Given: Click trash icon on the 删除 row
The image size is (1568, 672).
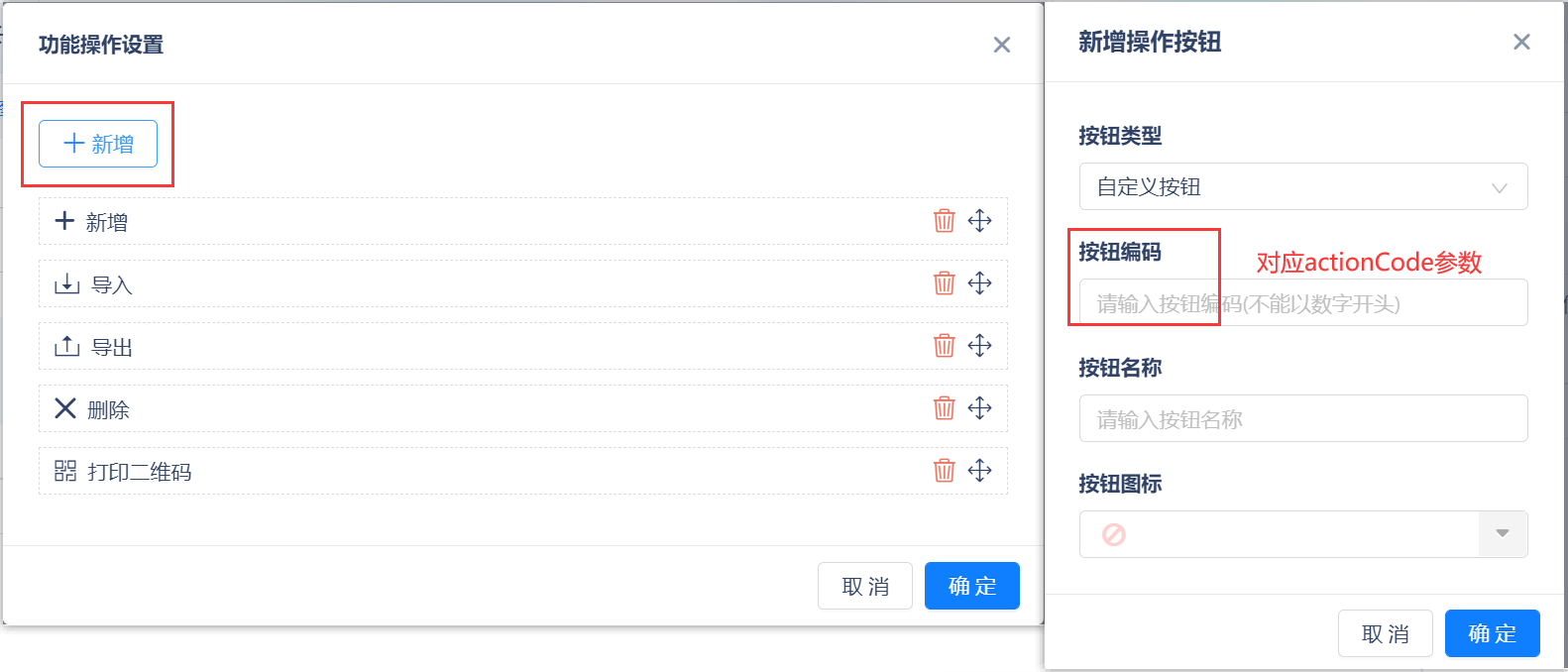Looking at the screenshot, I should (x=944, y=408).
